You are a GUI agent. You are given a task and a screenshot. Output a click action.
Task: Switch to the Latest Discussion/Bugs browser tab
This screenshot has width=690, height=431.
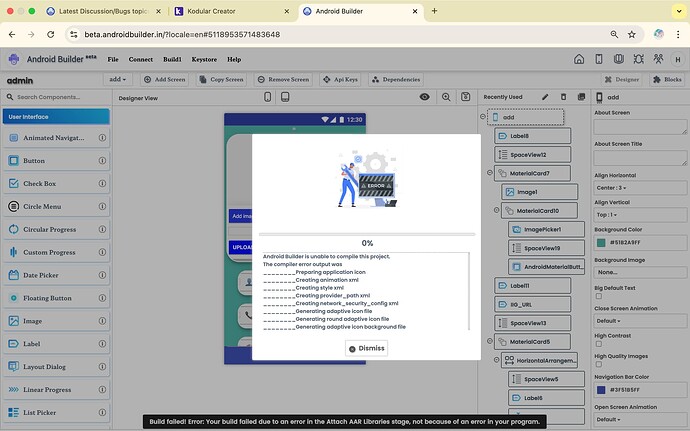click(x=103, y=11)
